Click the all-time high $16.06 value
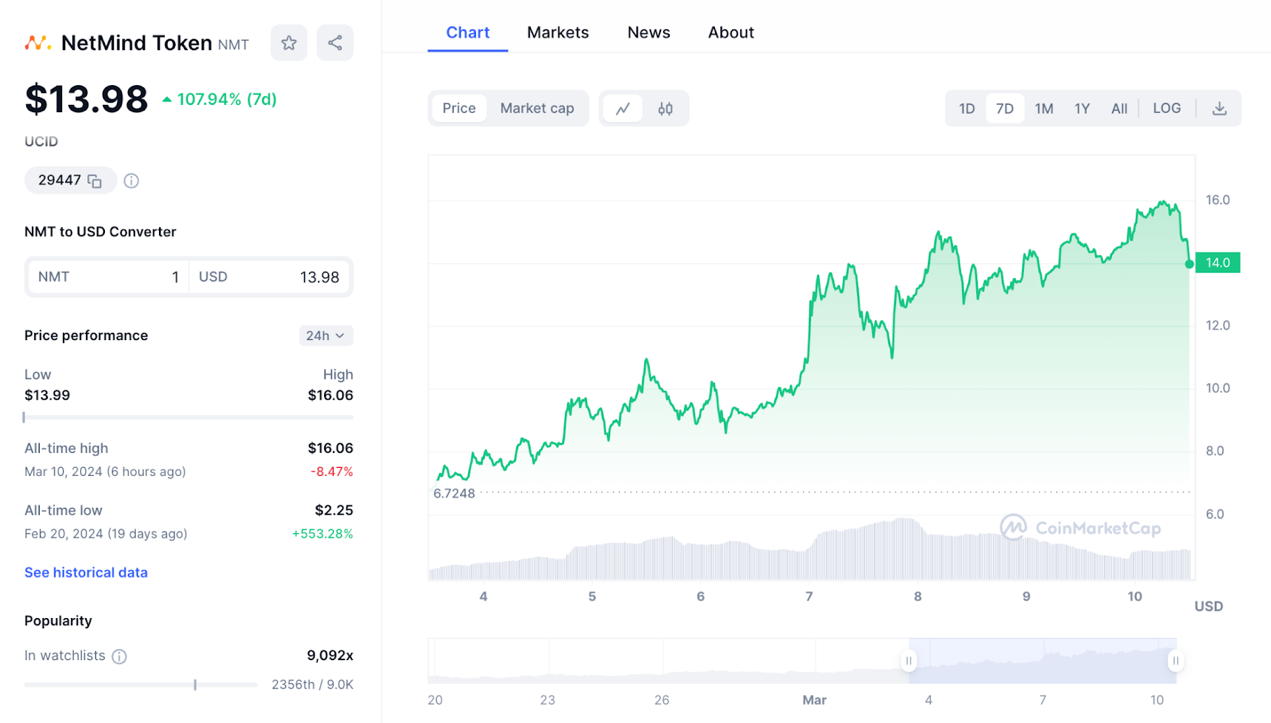 coord(330,448)
